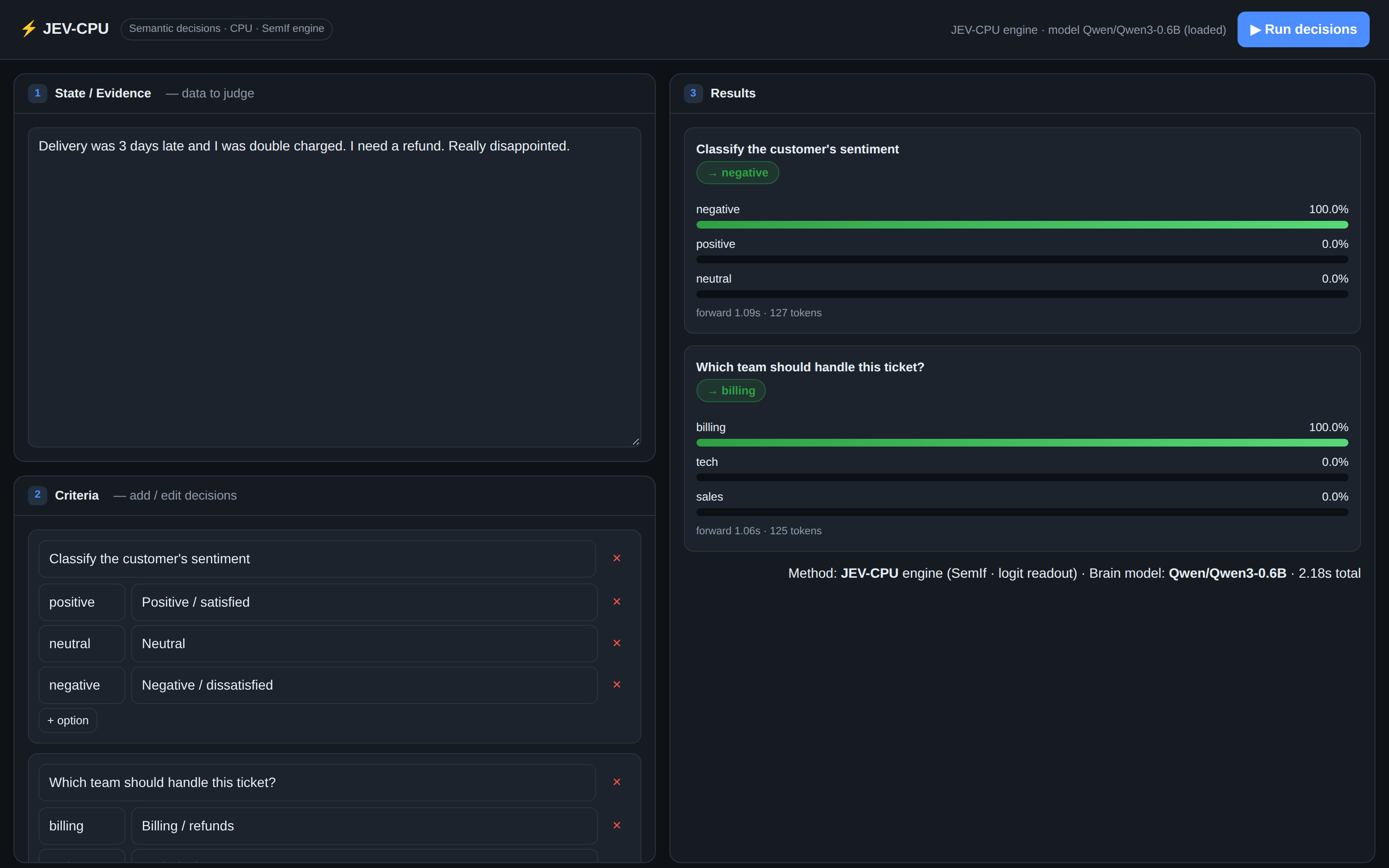Viewport: 1389px width, 868px height.
Task: Click the 'forward 1.09s · 127 tokens' text
Action: (758, 313)
